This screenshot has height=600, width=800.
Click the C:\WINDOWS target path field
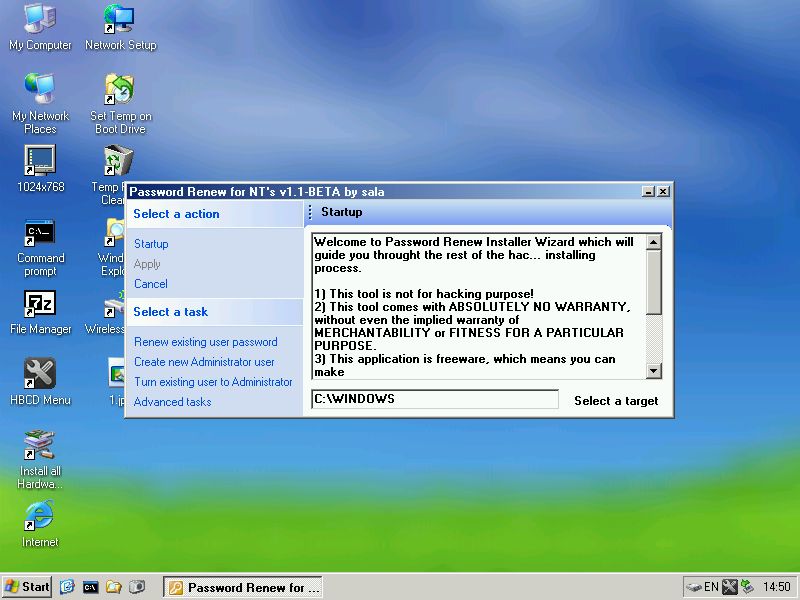[x=435, y=399]
